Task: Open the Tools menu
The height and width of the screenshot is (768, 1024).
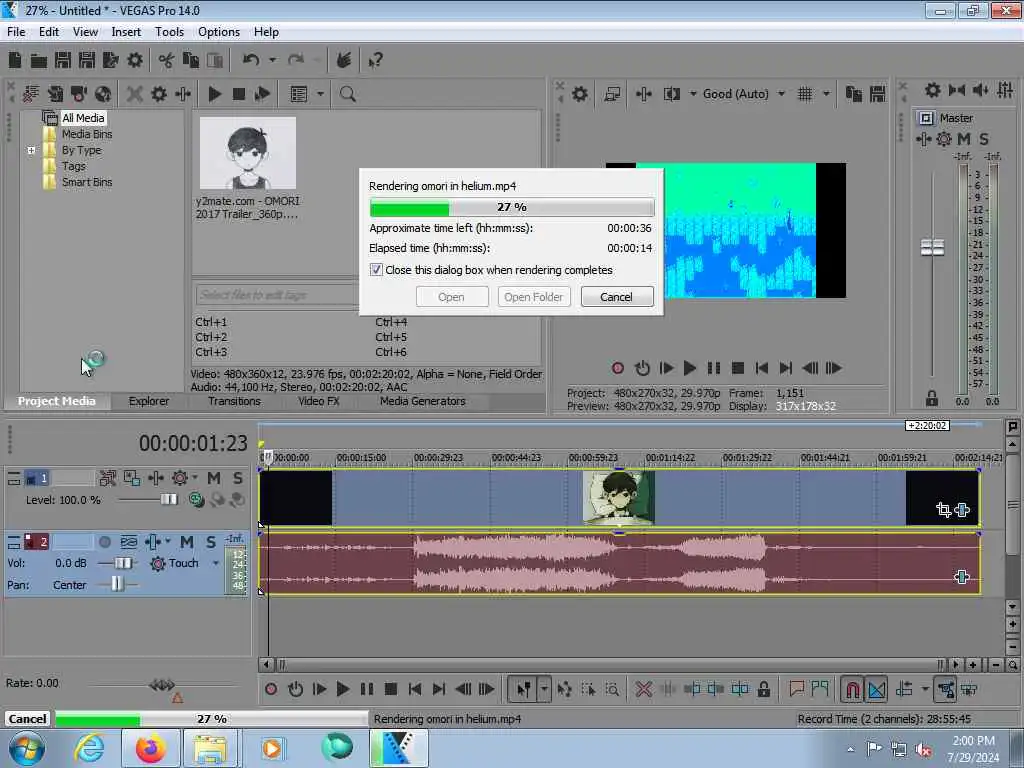Action: point(169,32)
